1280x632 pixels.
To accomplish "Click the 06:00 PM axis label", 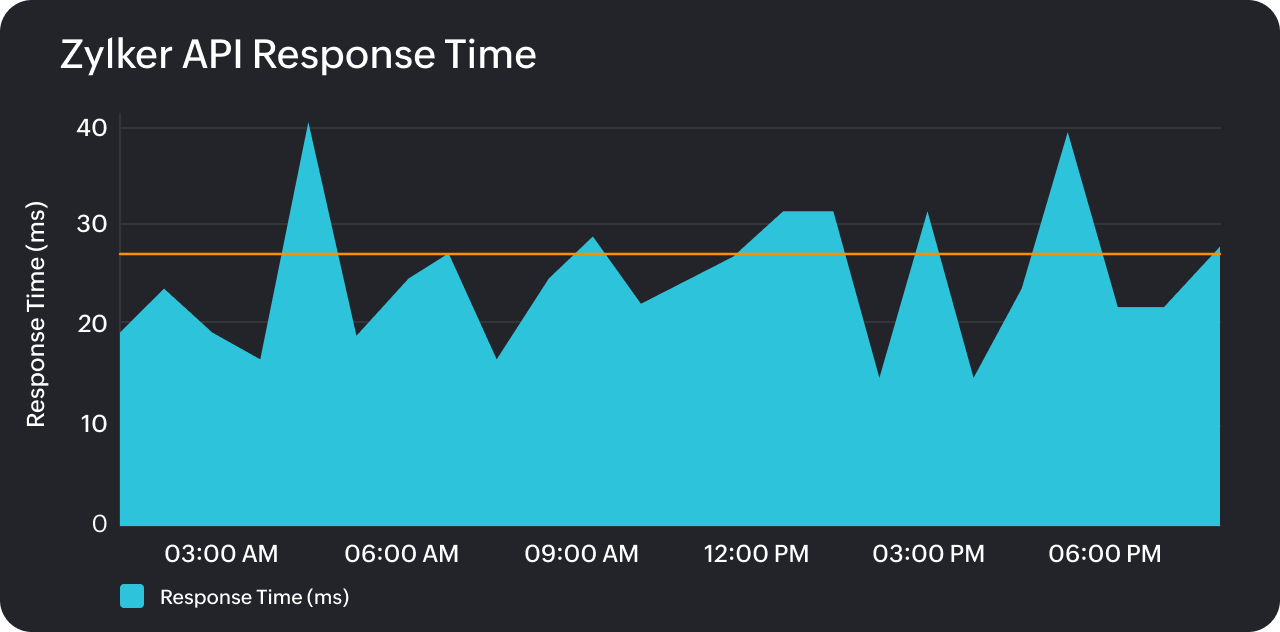I will coord(1104,554).
